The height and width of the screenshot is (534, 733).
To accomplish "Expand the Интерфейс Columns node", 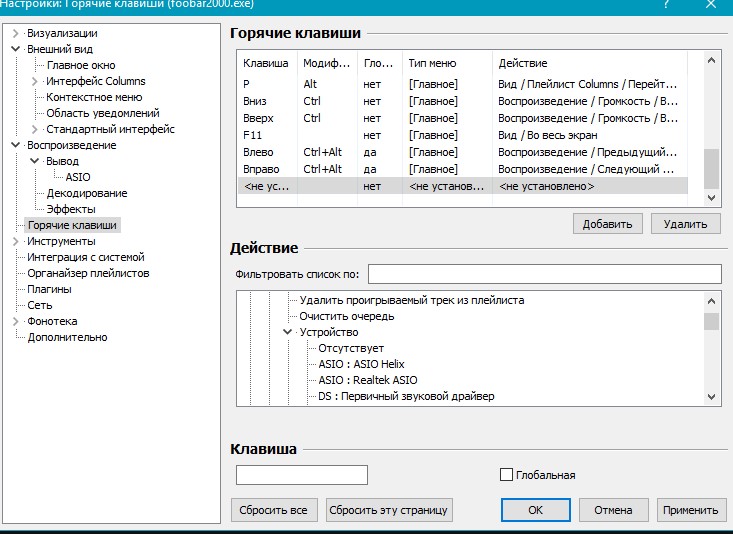I will tap(35, 81).
